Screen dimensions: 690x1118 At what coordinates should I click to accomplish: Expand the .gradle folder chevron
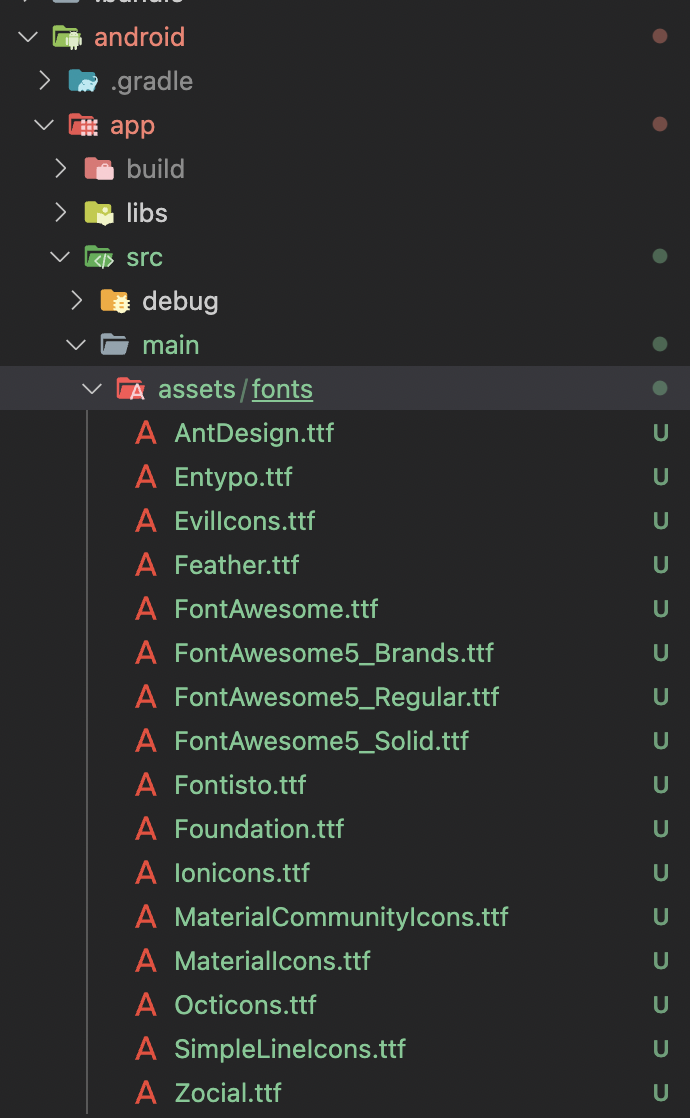point(44,81)
